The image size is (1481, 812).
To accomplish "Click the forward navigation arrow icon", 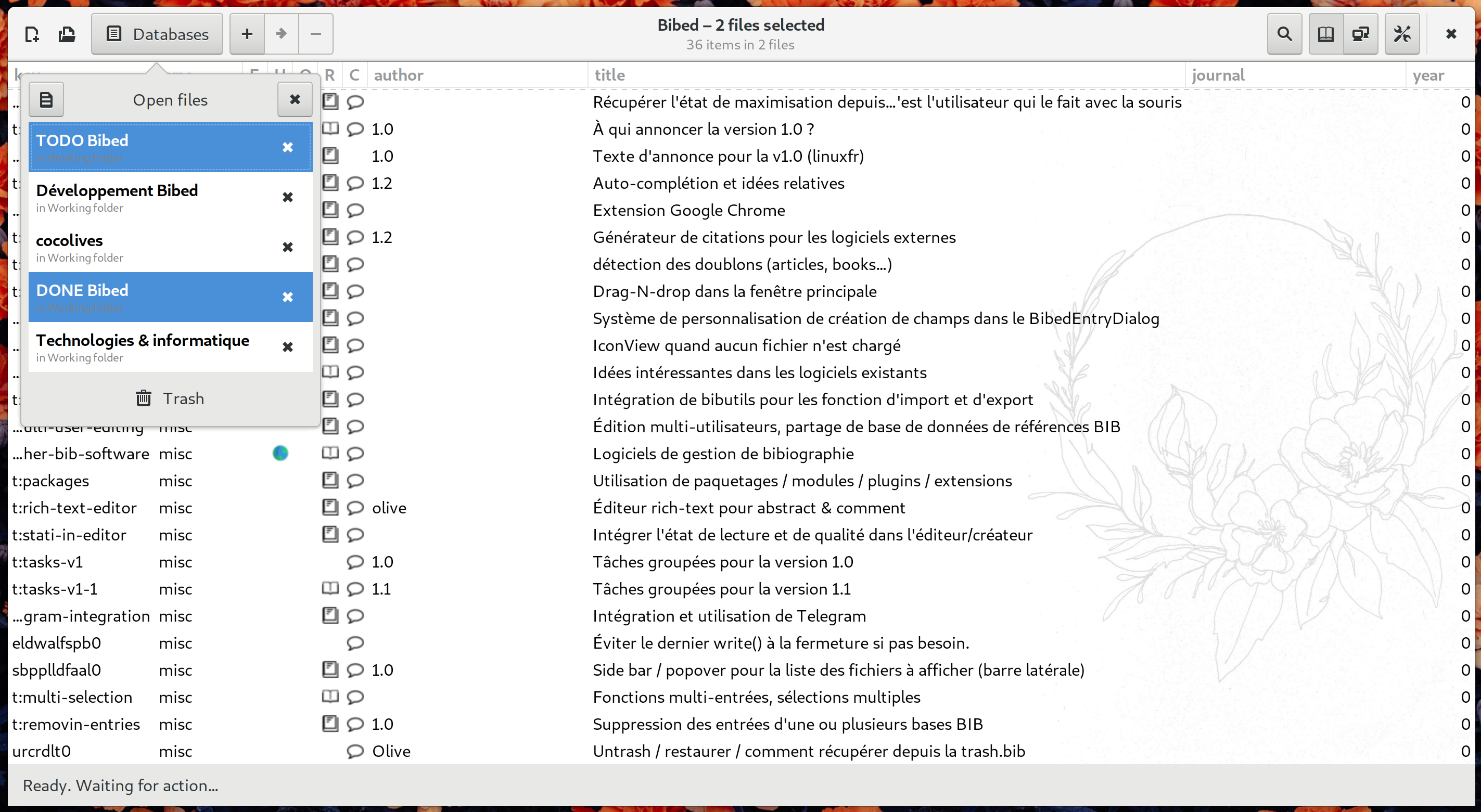I will click(281, 34).
